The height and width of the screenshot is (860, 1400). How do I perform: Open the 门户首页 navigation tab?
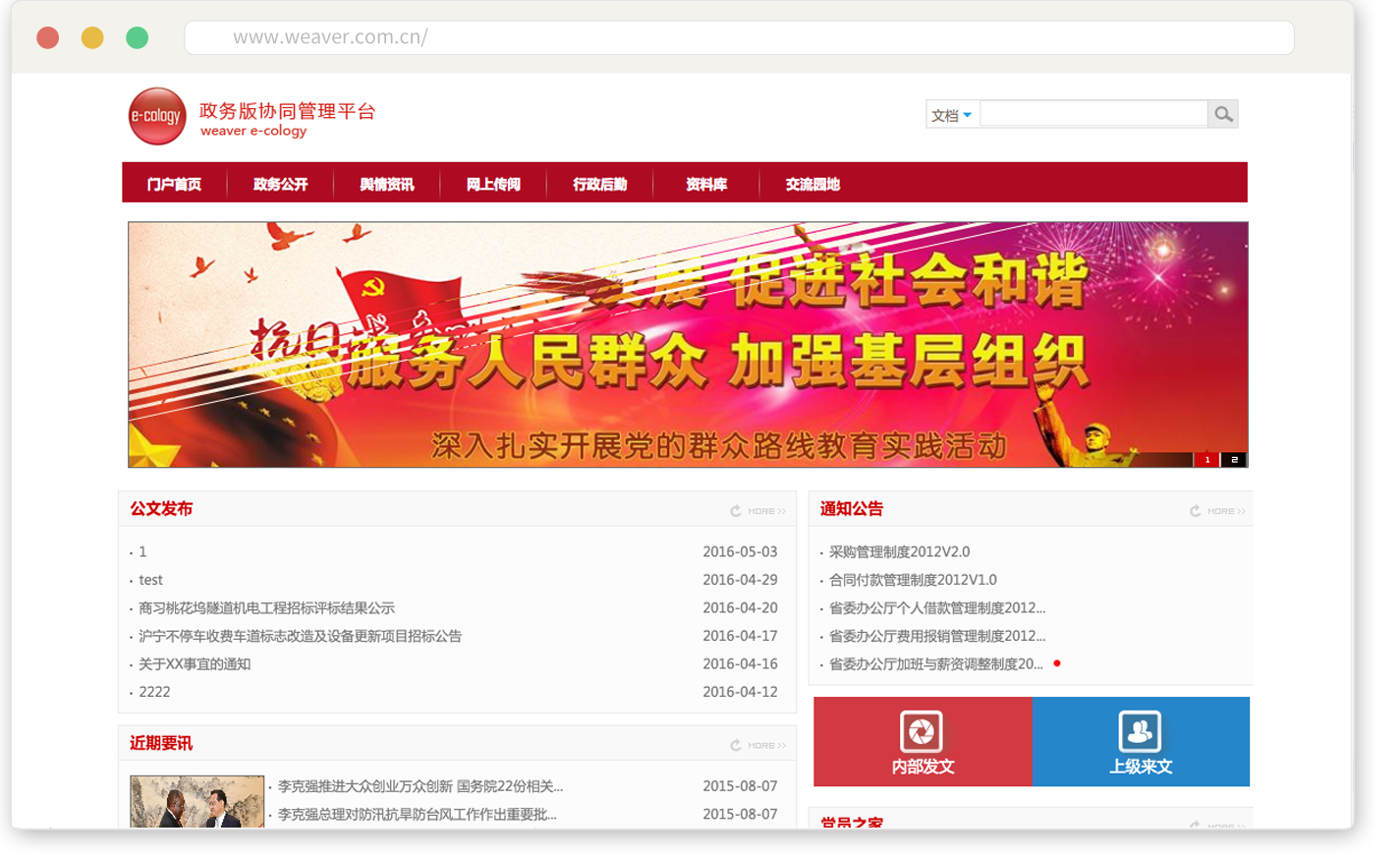click(174, 184)
